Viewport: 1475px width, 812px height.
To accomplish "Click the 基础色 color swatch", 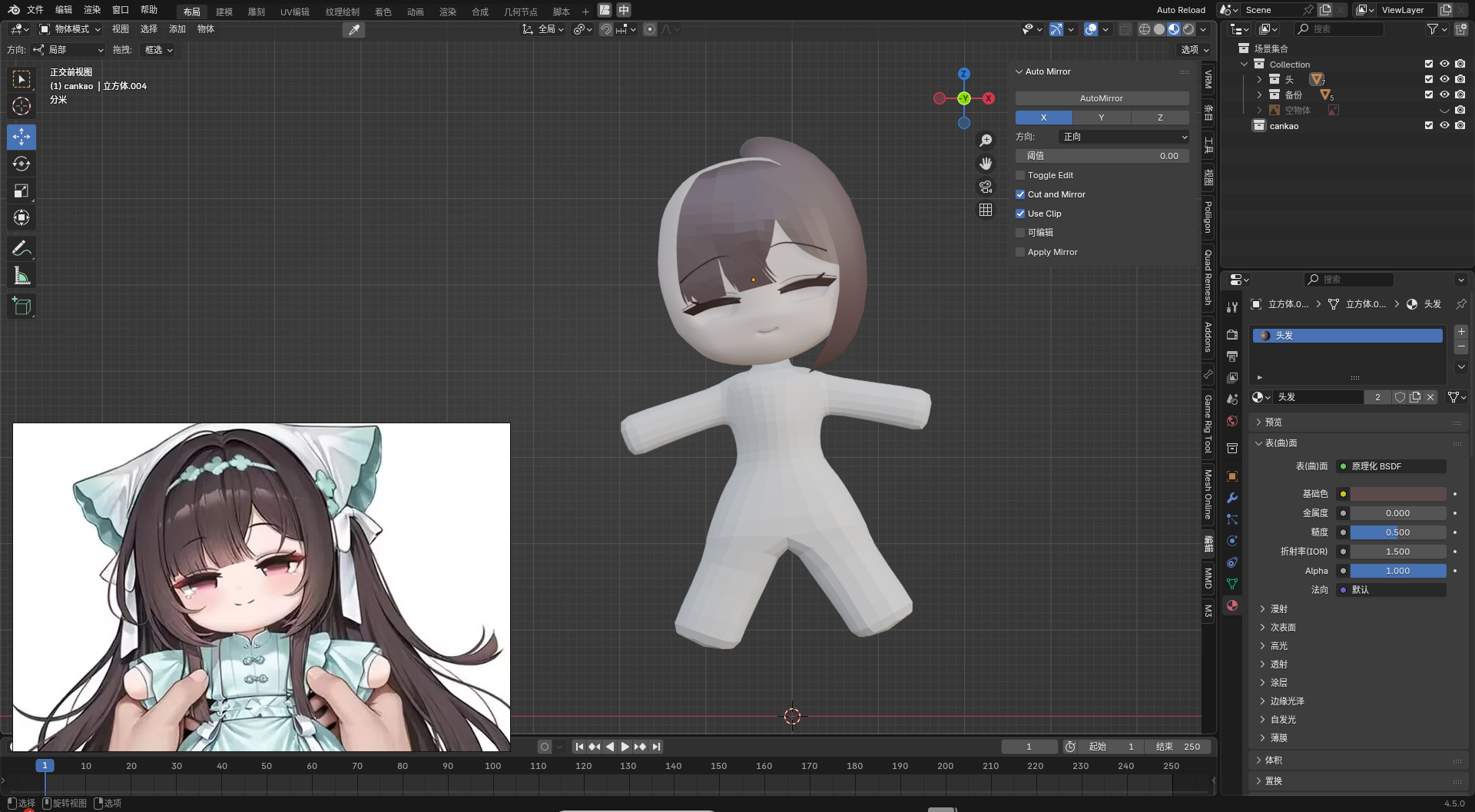I will point(1397,494).
